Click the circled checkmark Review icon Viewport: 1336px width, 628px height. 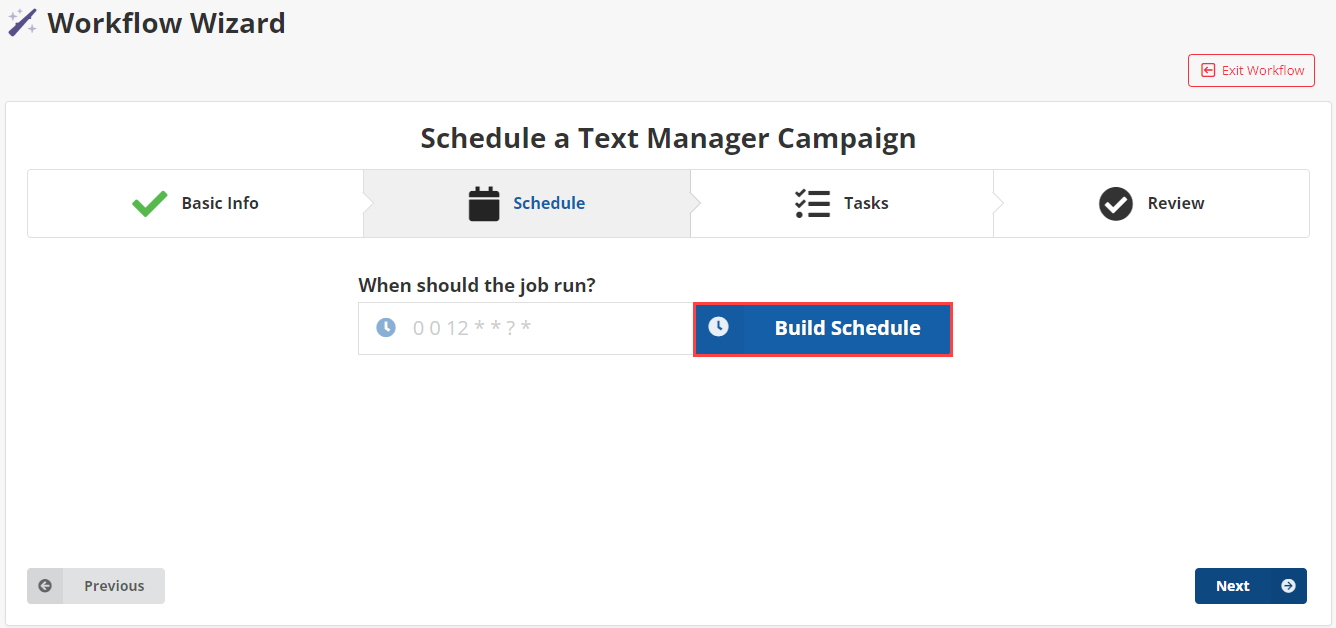point(1115,203)
